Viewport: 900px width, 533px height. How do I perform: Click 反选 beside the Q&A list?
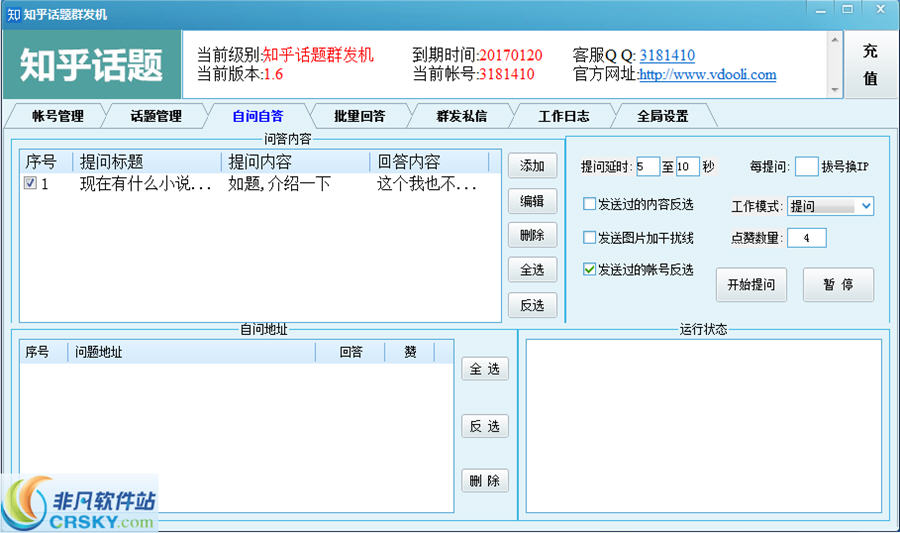point(532,305)
